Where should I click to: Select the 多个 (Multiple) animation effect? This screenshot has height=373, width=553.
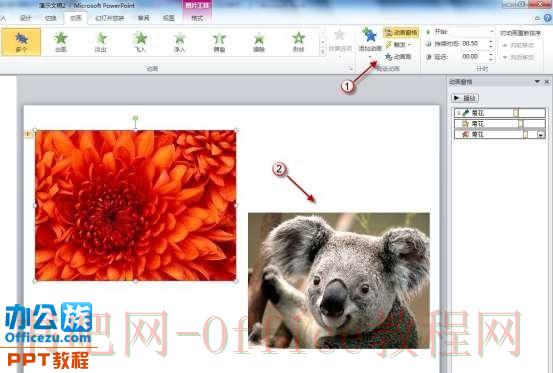(21, 42)
